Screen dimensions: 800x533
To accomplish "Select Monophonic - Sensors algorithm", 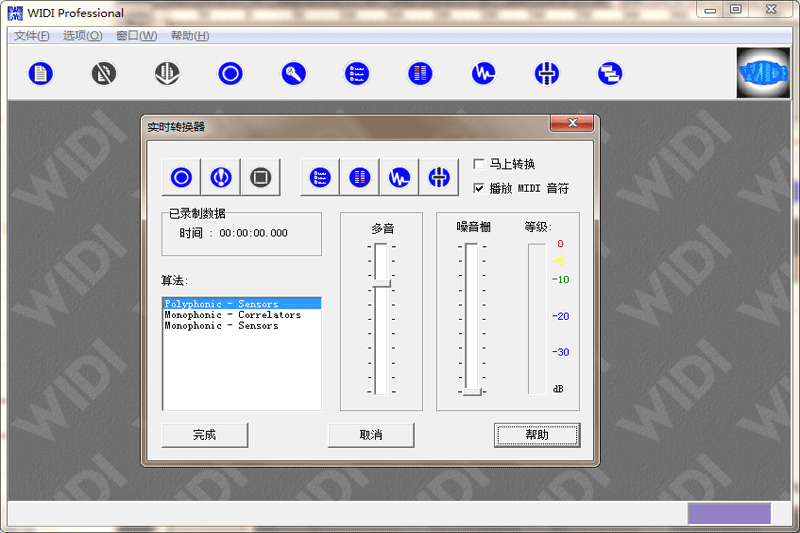I will click(x=241, y=325).
